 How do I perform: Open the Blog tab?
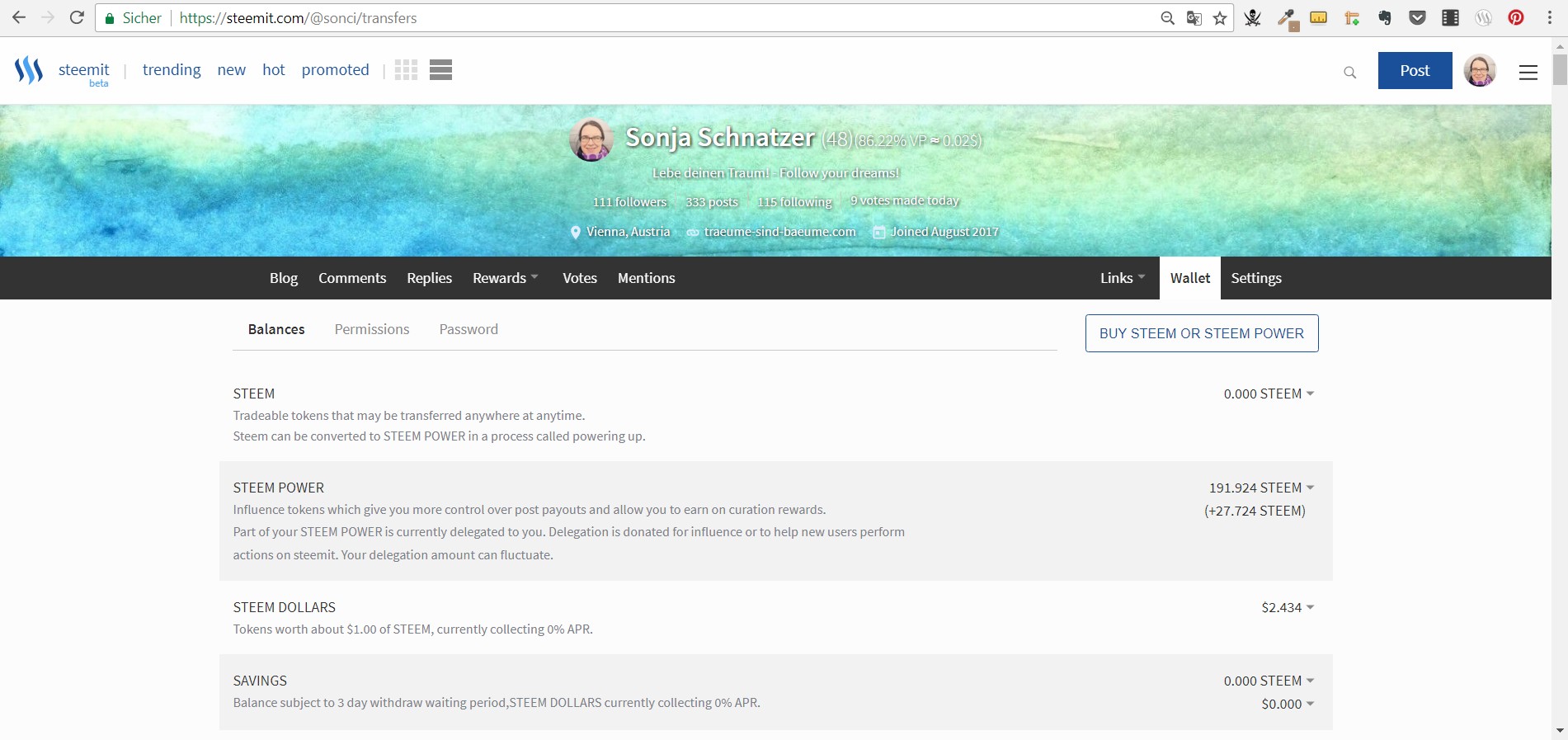click(284, 278)
